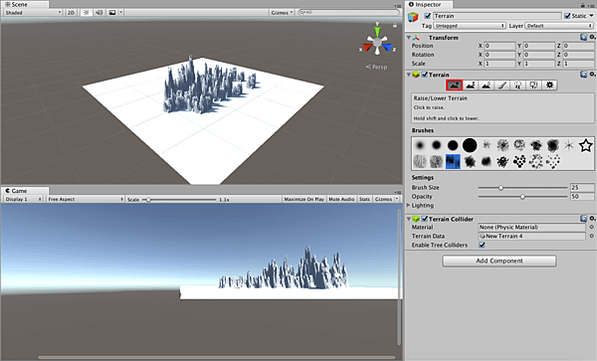Screen dimensions: 597x361
Task: Disable Enable Tree Colliders checkbox
Action: click(x=482, y=245)
